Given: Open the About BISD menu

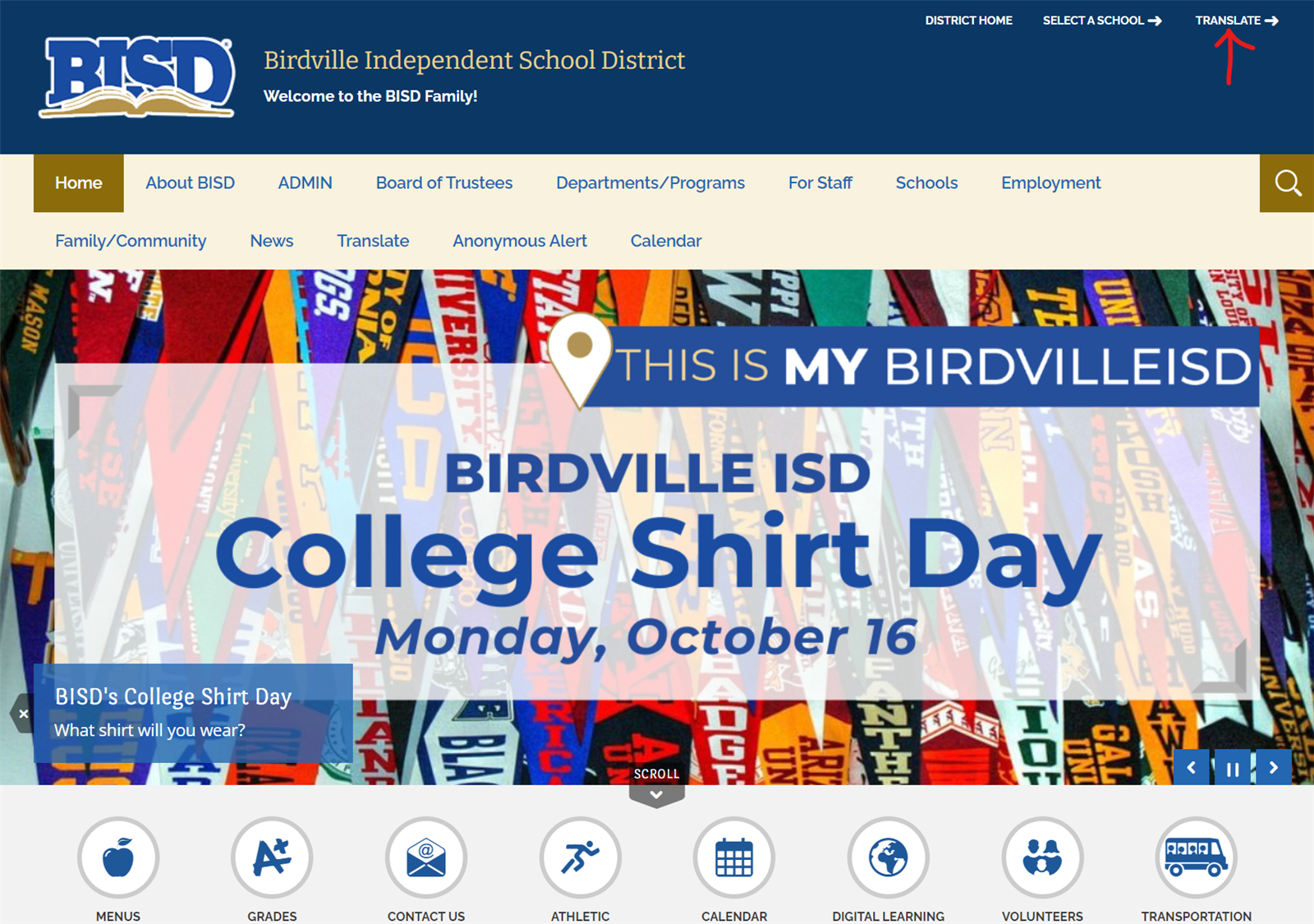Looking at the screenshot, I should (191, 183).
